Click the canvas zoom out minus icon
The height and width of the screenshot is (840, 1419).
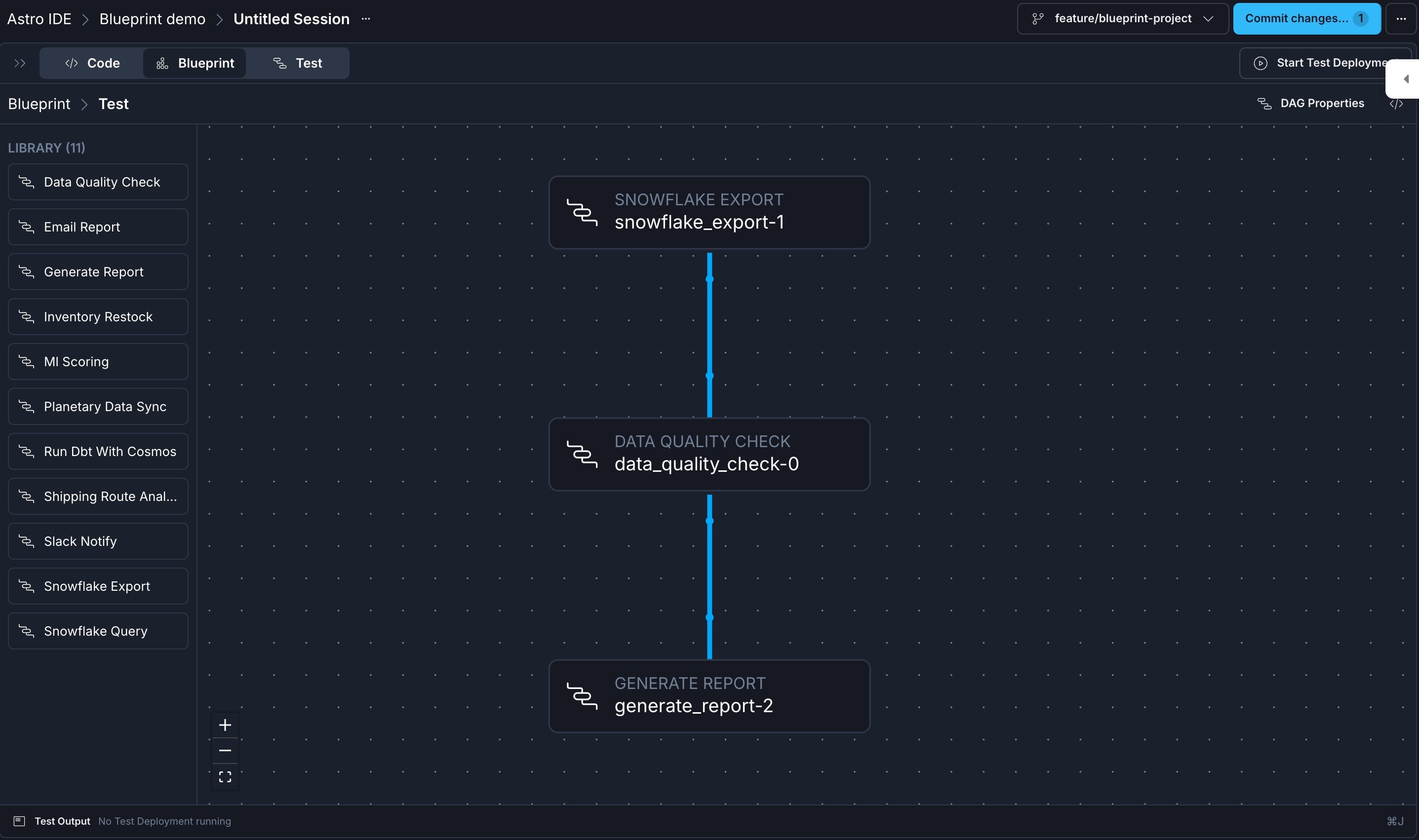225,751
